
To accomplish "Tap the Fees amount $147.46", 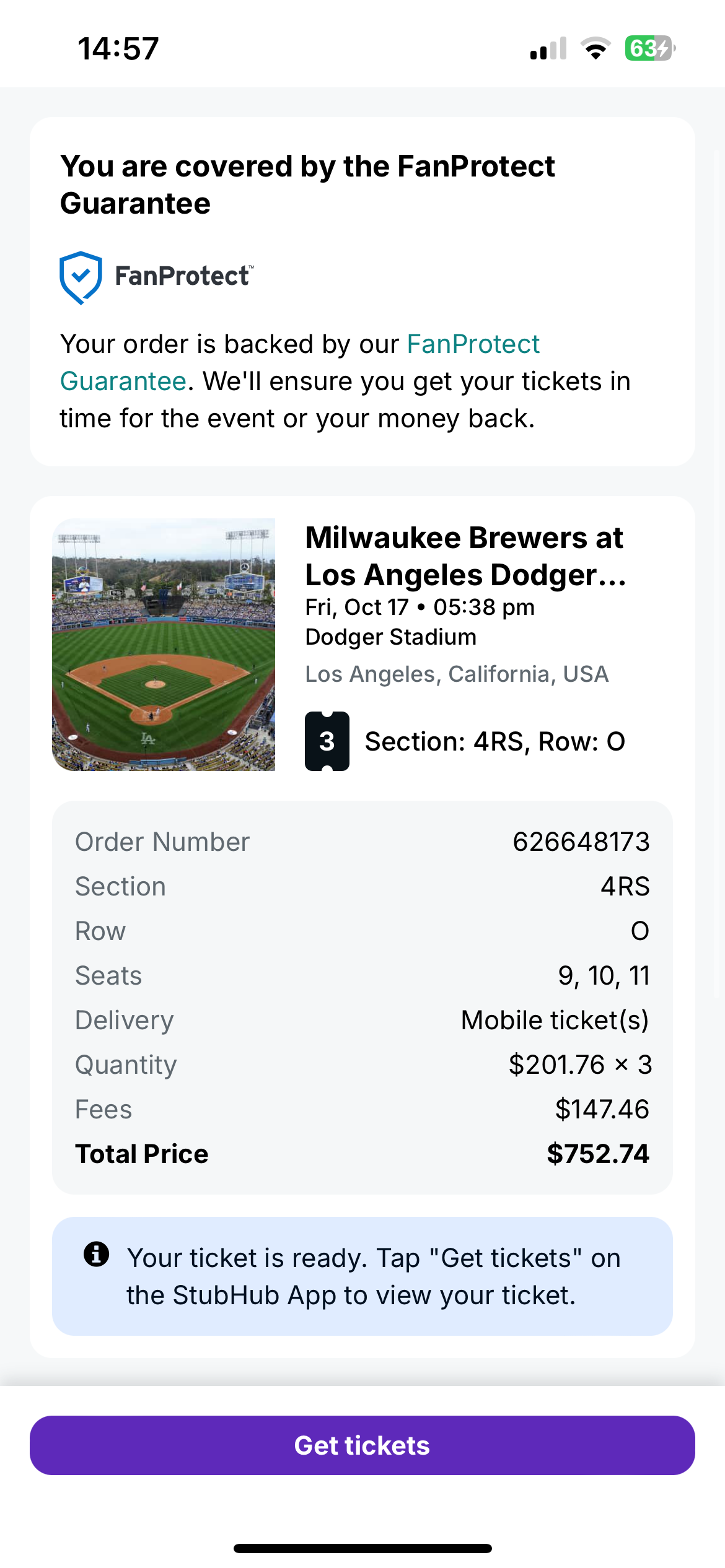I will coord(602,1110).
